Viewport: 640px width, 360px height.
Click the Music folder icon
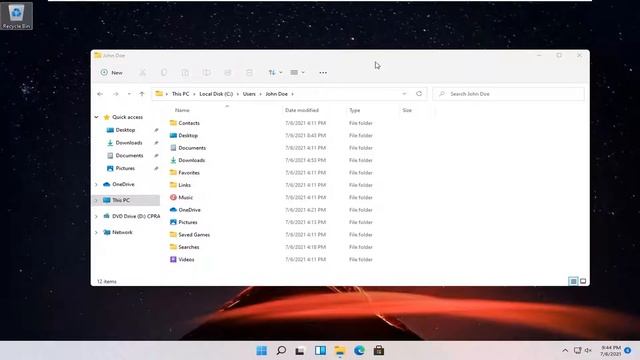point(173,197)
